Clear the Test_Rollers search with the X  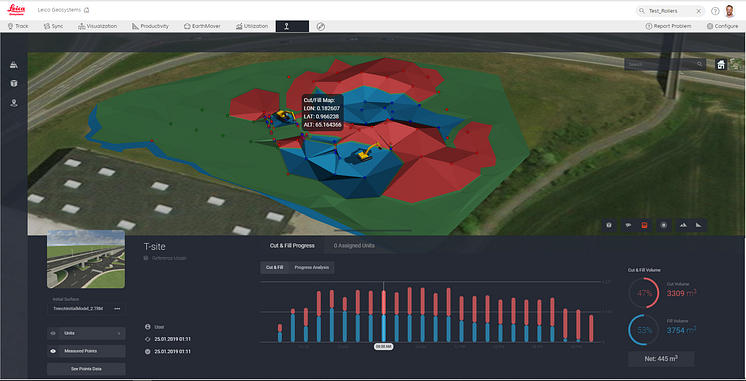tap(698, 10)
